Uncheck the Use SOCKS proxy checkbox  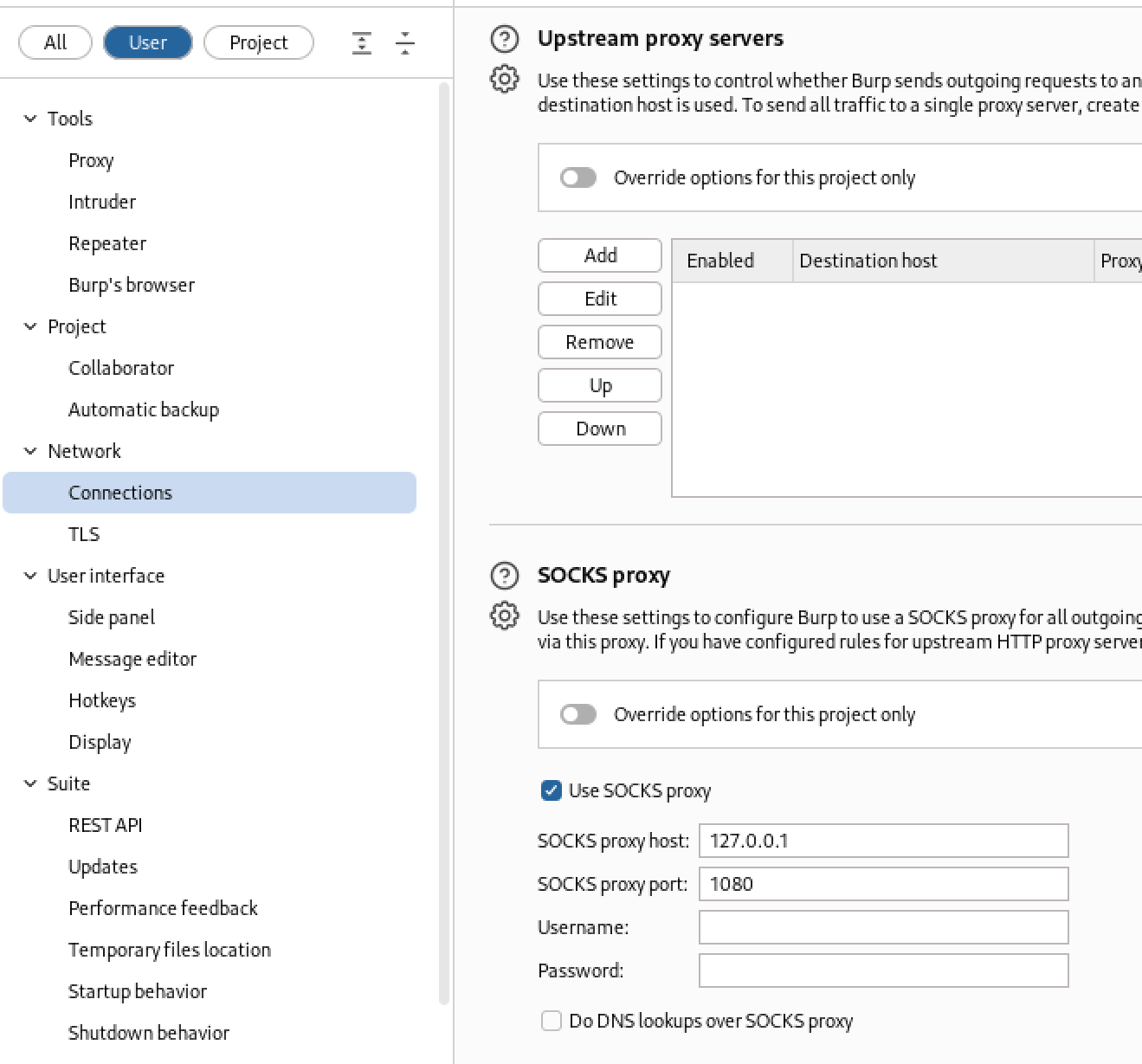(551, 790)
